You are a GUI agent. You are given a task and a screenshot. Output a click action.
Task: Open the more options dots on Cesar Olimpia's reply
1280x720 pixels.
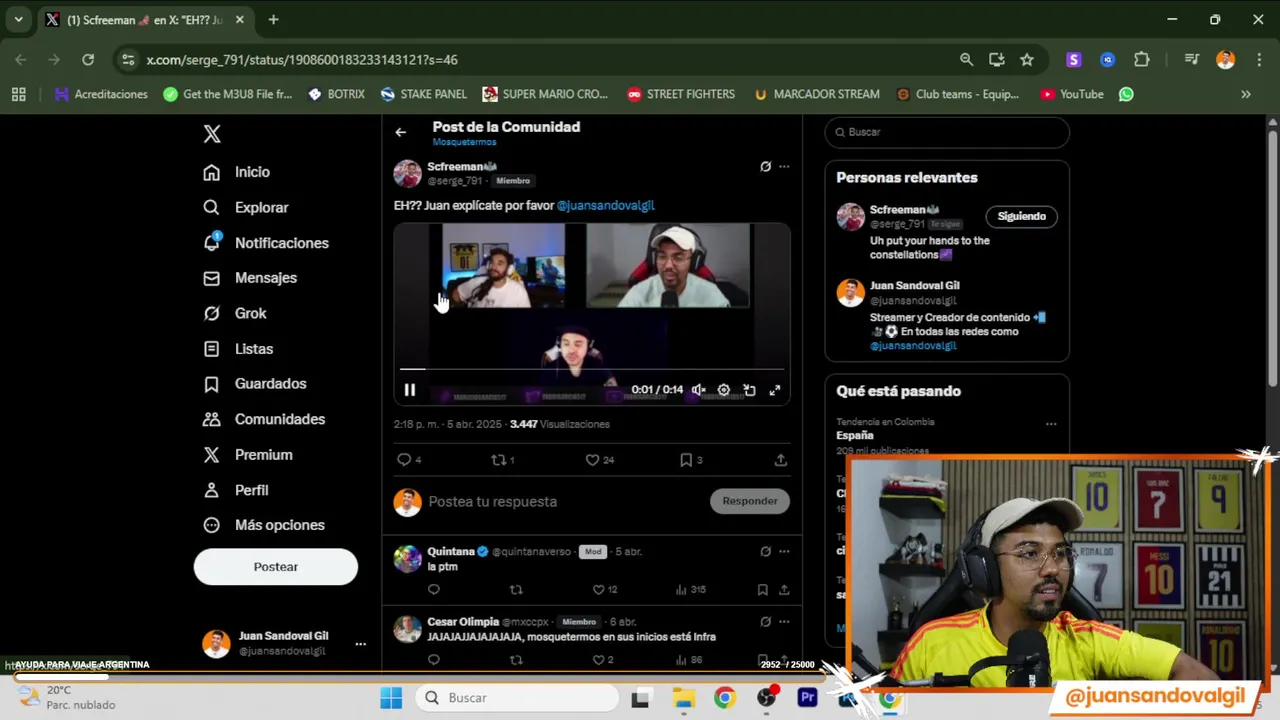(784, 621)
